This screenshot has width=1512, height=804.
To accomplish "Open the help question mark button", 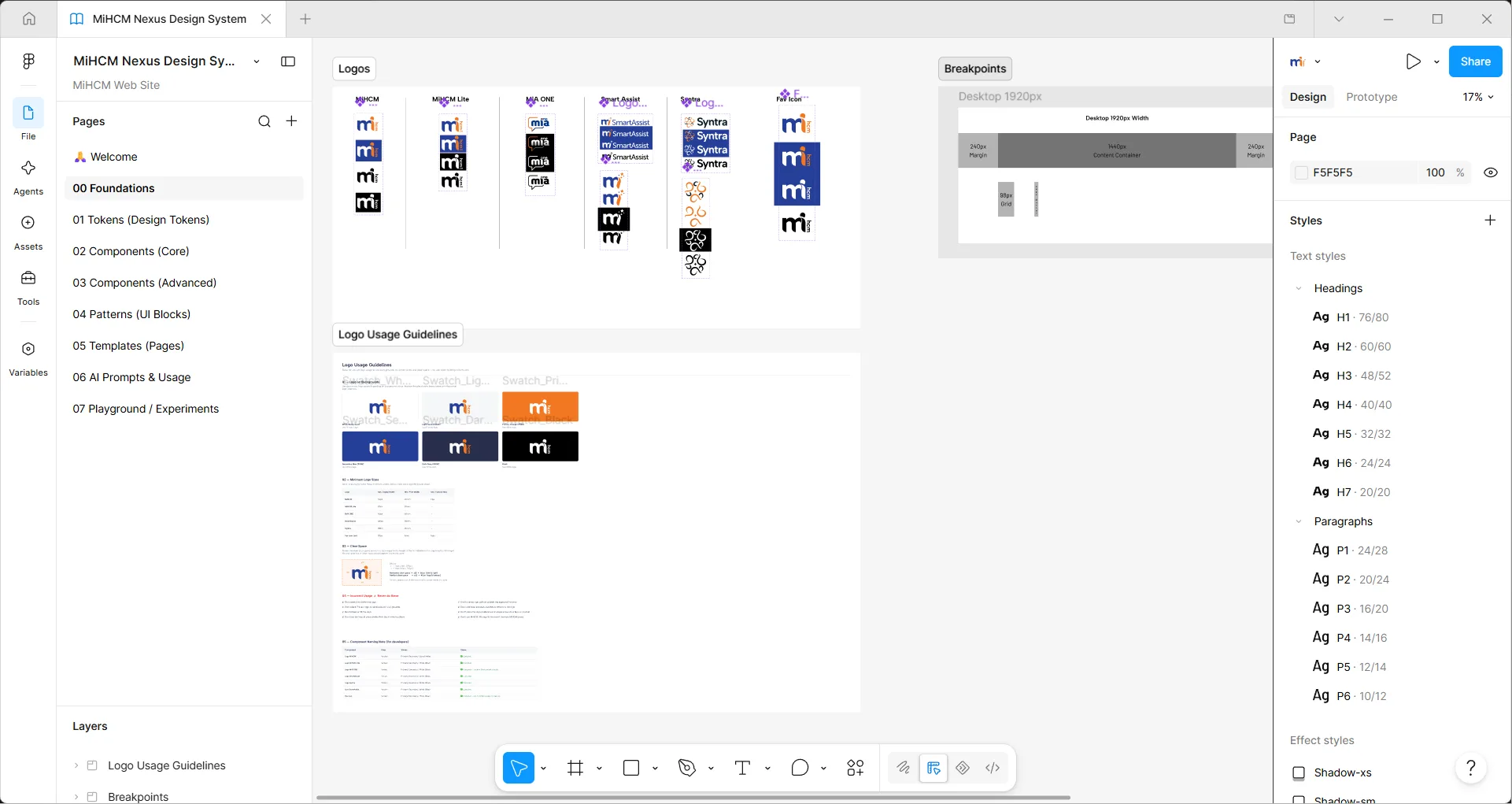I will click(x=1470, y=768).
